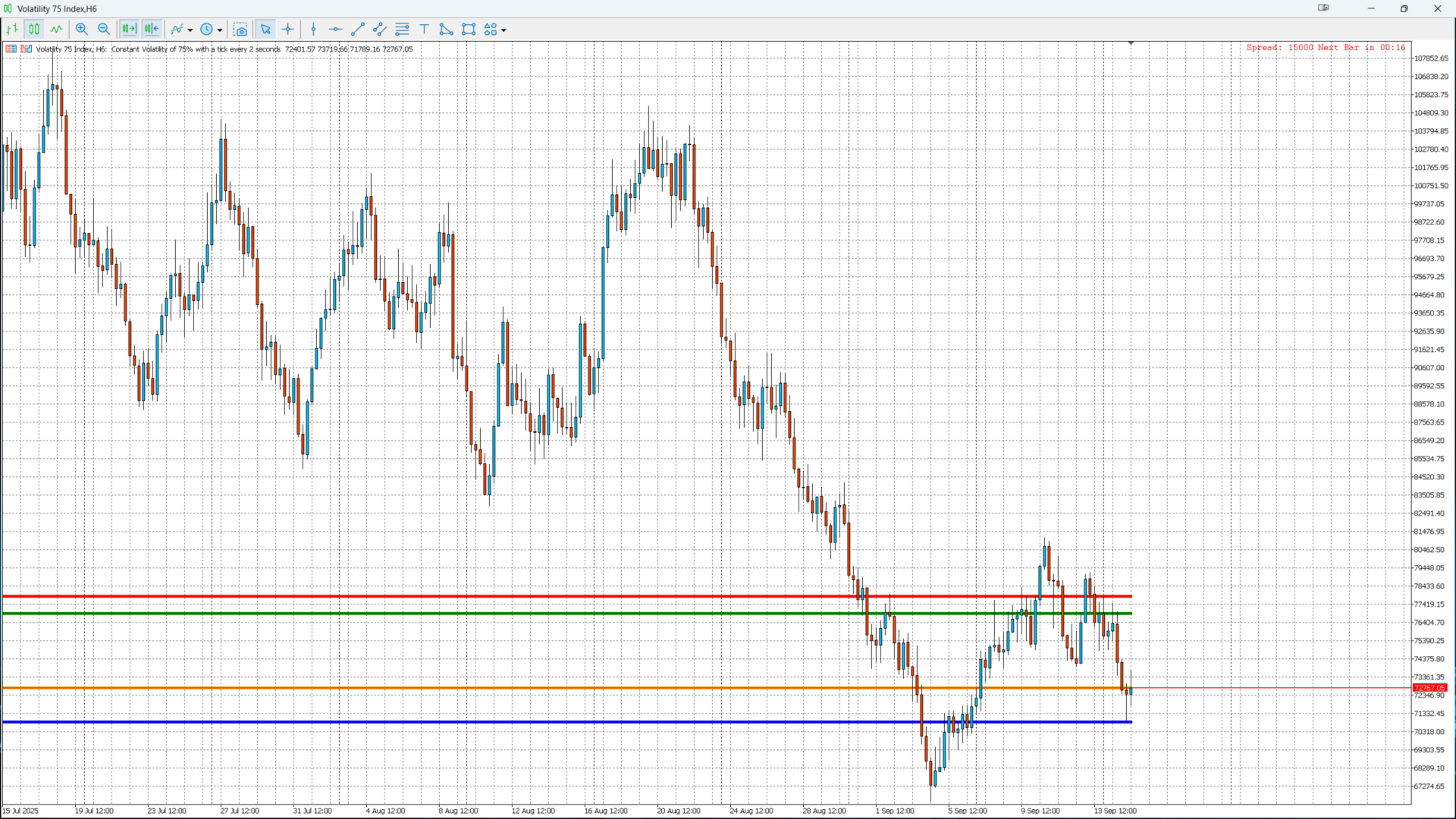The width and height of the screenshot is (1456, 819).
Task: Zoom out of the chart
Action: 104,30
